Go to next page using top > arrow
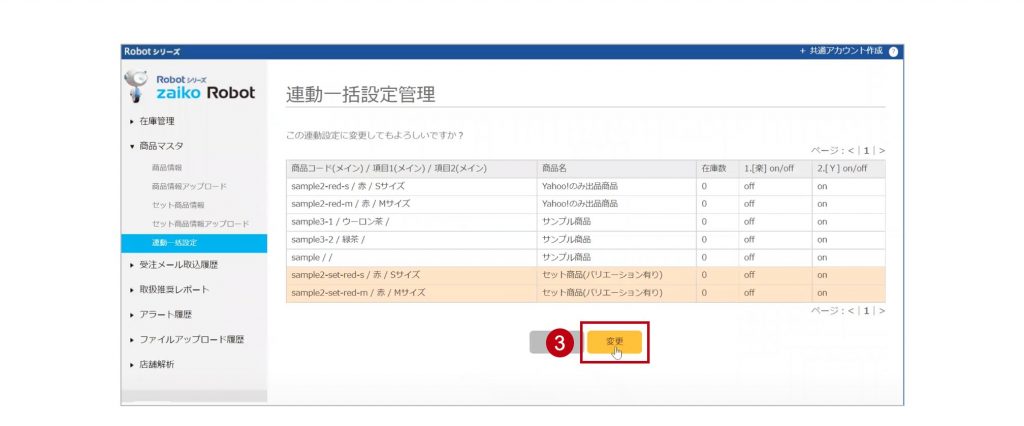 (x=881, y=150)
